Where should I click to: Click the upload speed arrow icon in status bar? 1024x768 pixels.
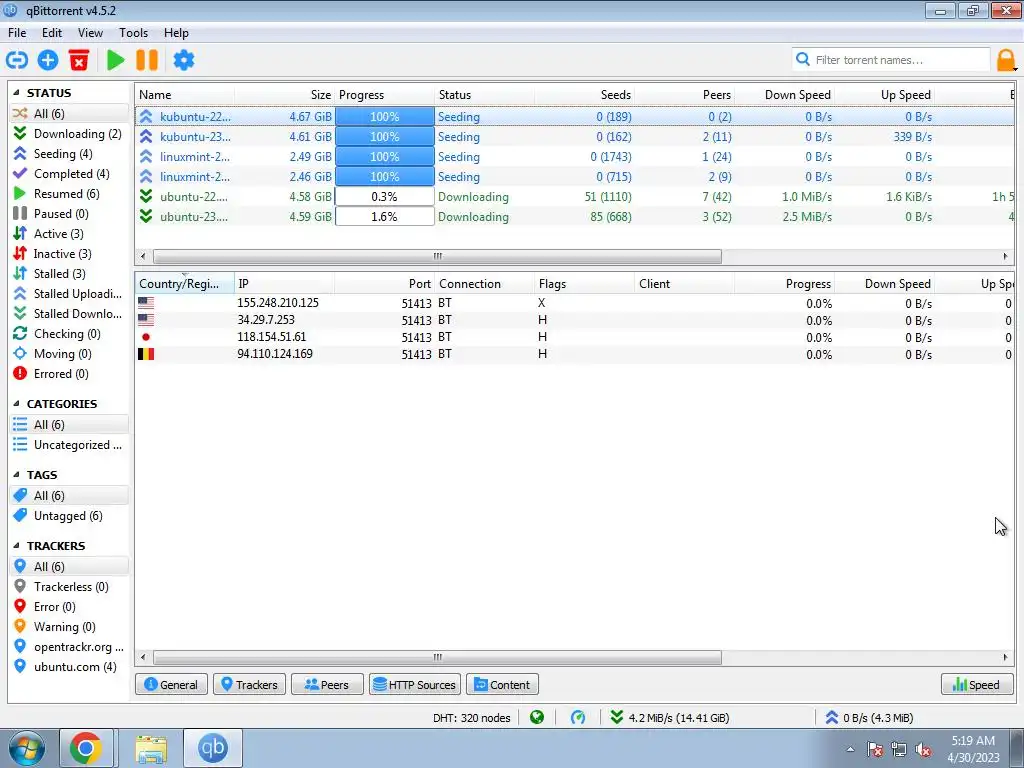click(x=831, y=718)
